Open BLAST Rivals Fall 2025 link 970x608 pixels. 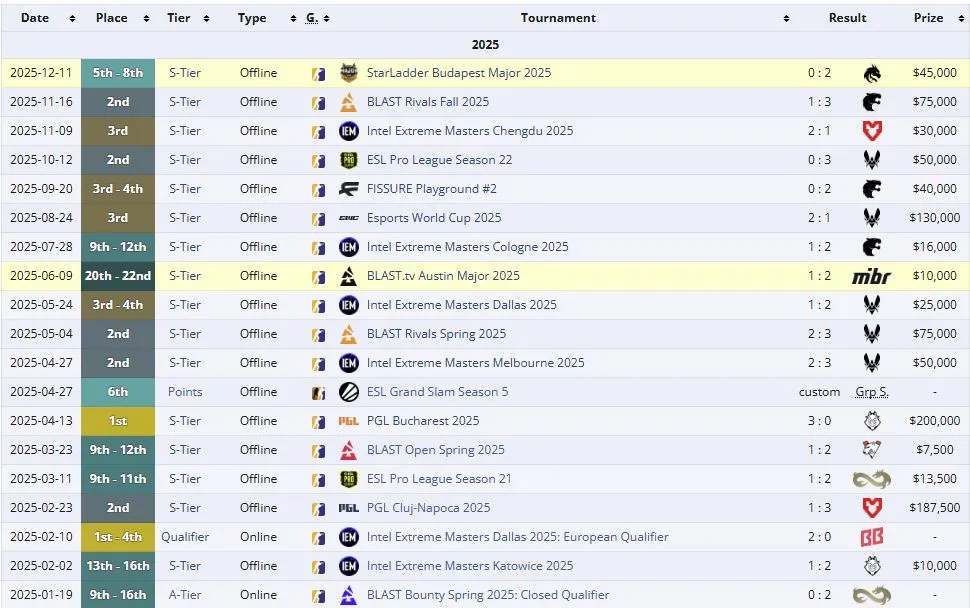point(427,102)
